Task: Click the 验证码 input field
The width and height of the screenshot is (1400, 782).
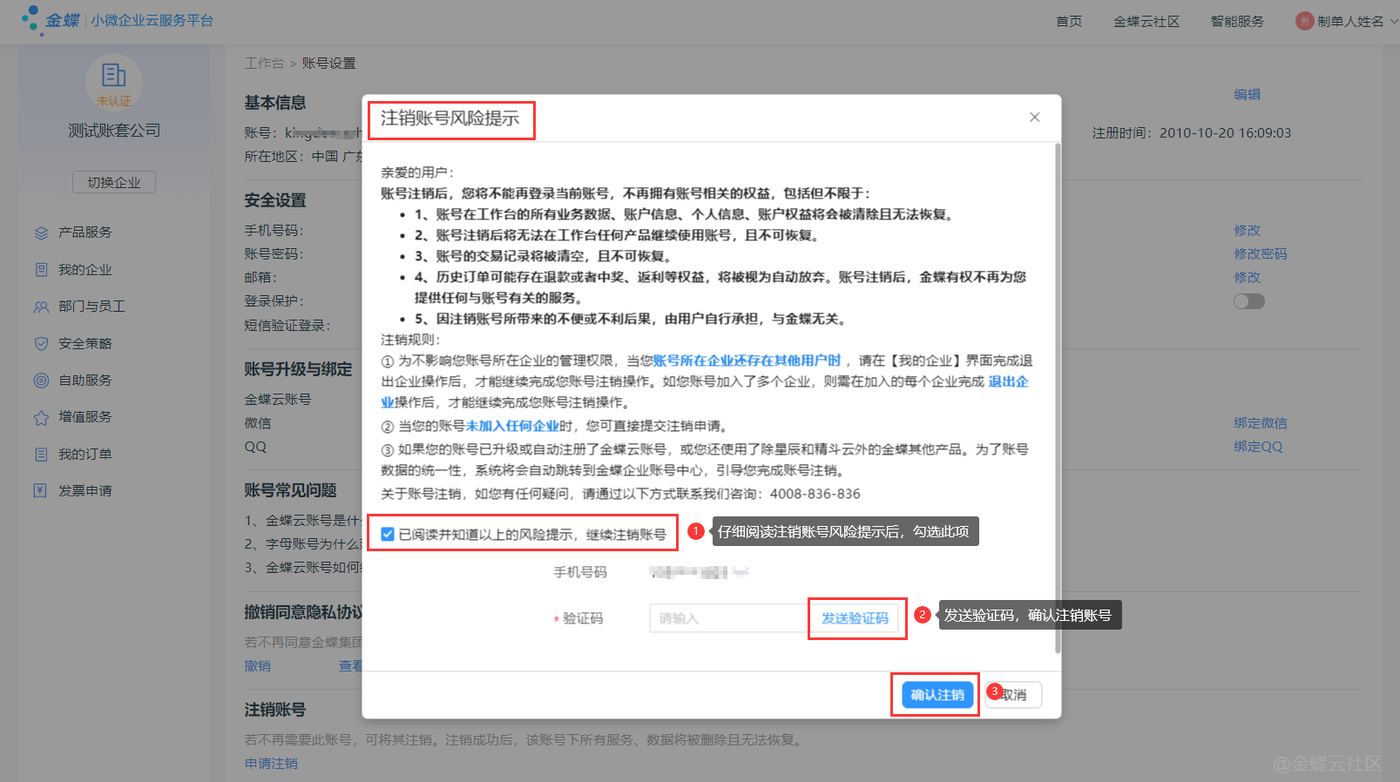Action: (728, 618)
